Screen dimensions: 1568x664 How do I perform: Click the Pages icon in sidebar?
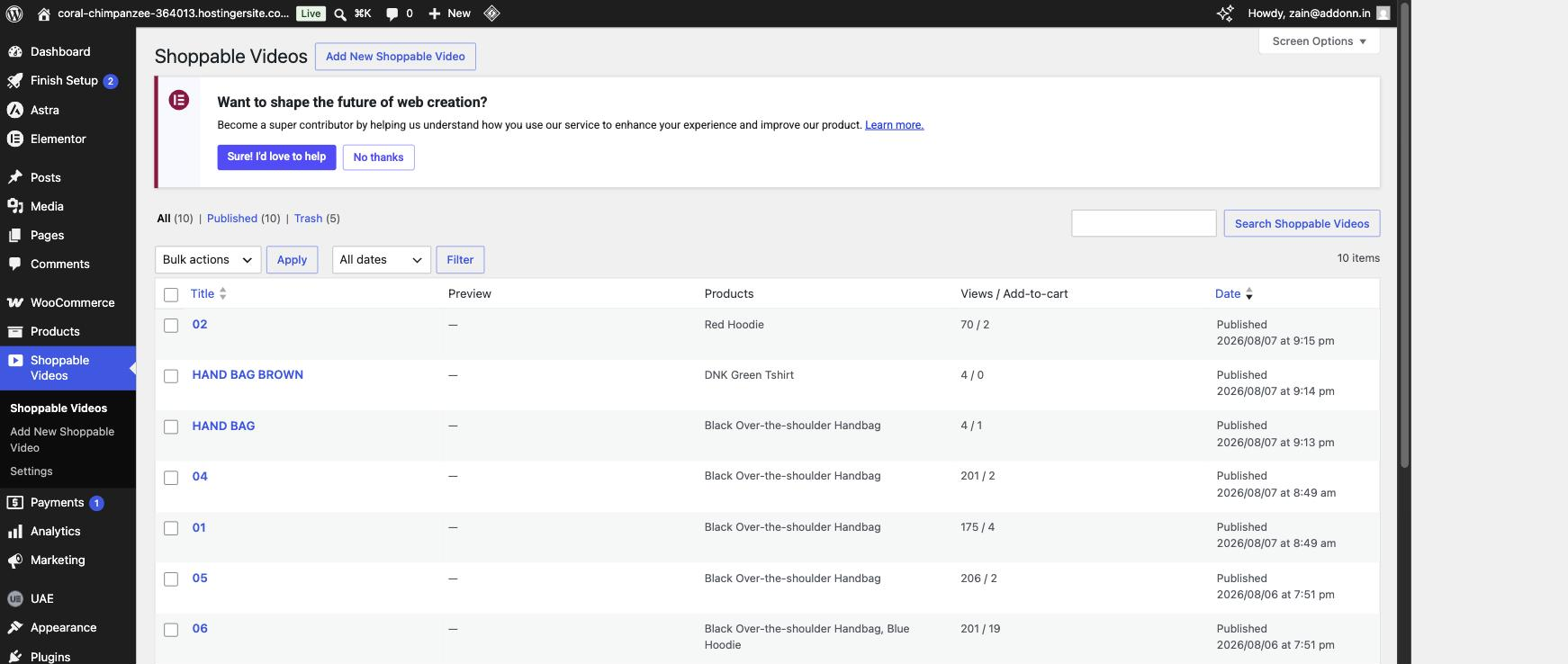[14, 235]
